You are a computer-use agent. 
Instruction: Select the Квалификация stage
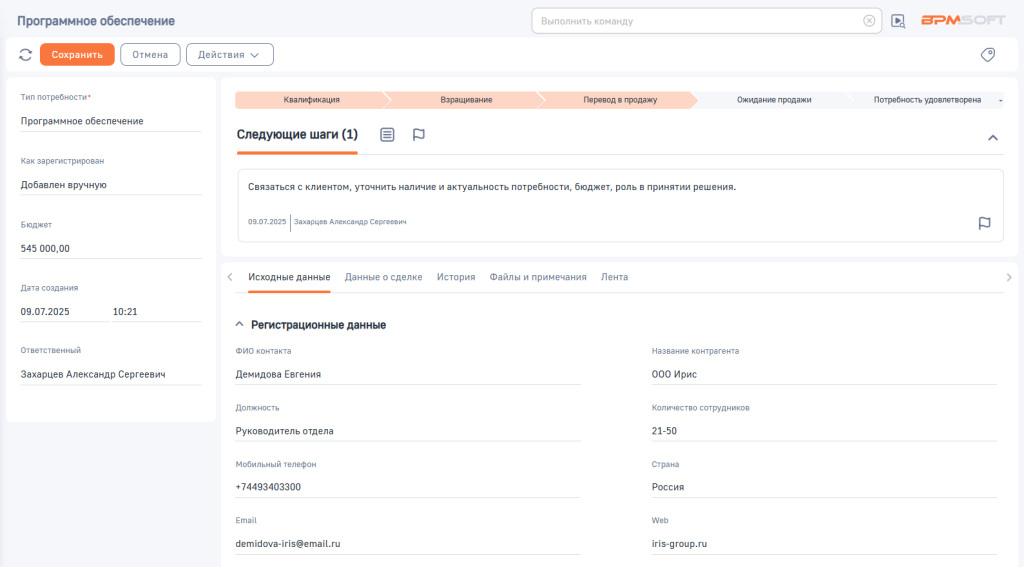click(311, 100)
